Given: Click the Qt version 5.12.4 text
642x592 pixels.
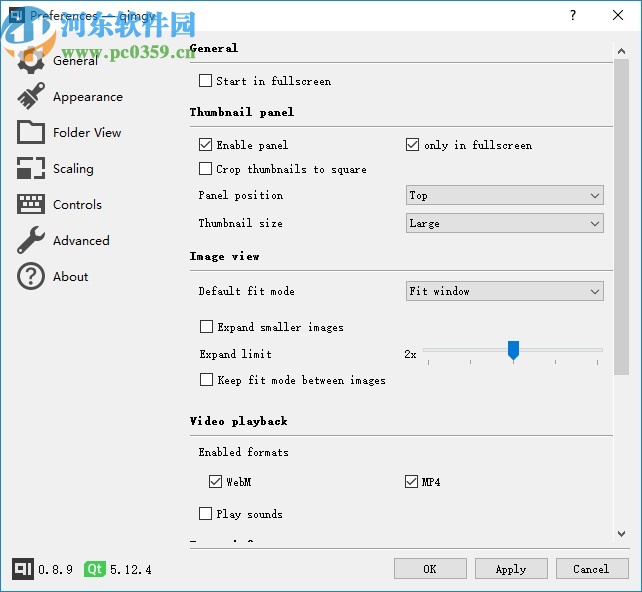Looking at the screenshot, I should tap(131, 569).
